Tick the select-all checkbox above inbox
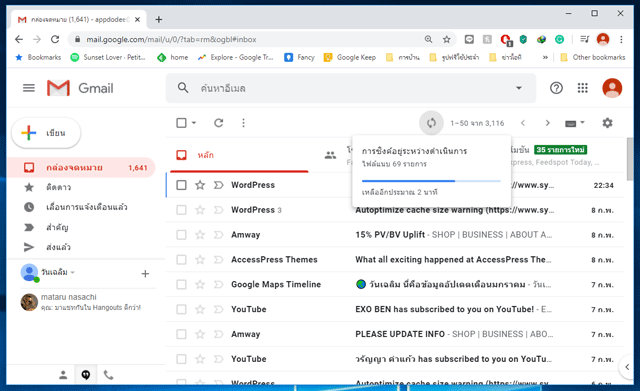Image resolution: width=640 pixels, height=391 pixels. pyautogui.click(x=181, y=123)
